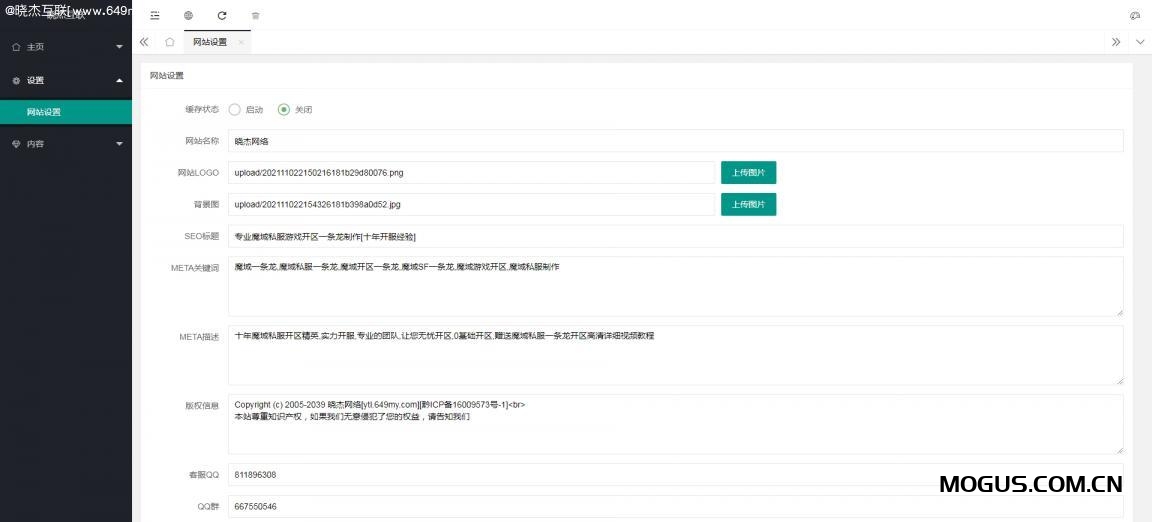Screen dimensions: 1152x522
Task: Expand the 内容 sidebar menu
Action: click(66, 144)
